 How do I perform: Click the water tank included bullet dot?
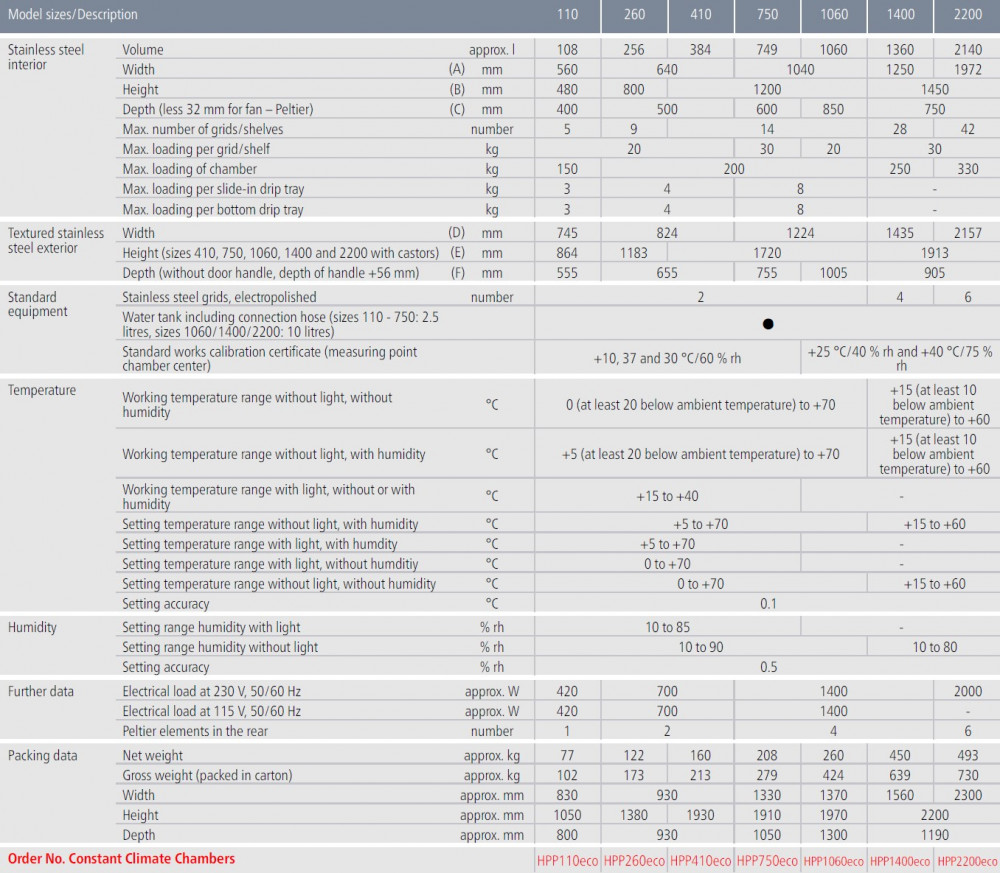pyautogui.click(x=768, y=324)
